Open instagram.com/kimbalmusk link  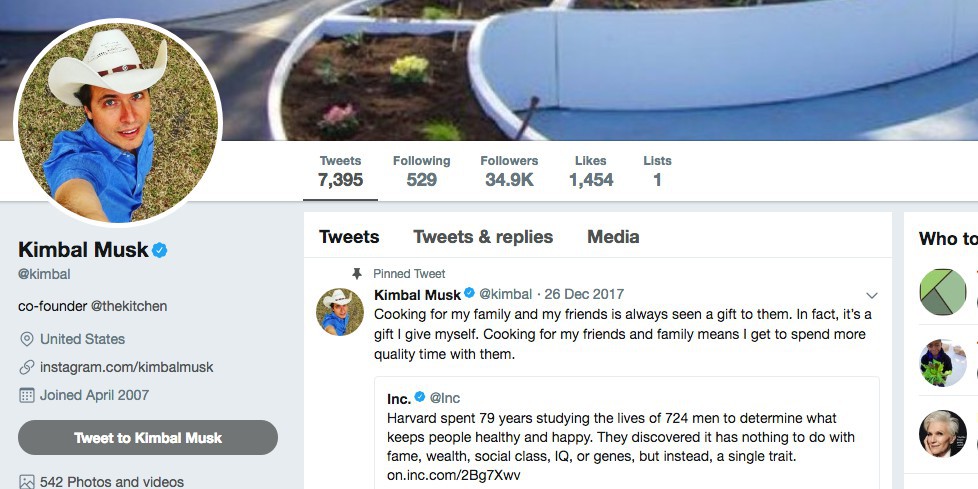tap(127, 367)
